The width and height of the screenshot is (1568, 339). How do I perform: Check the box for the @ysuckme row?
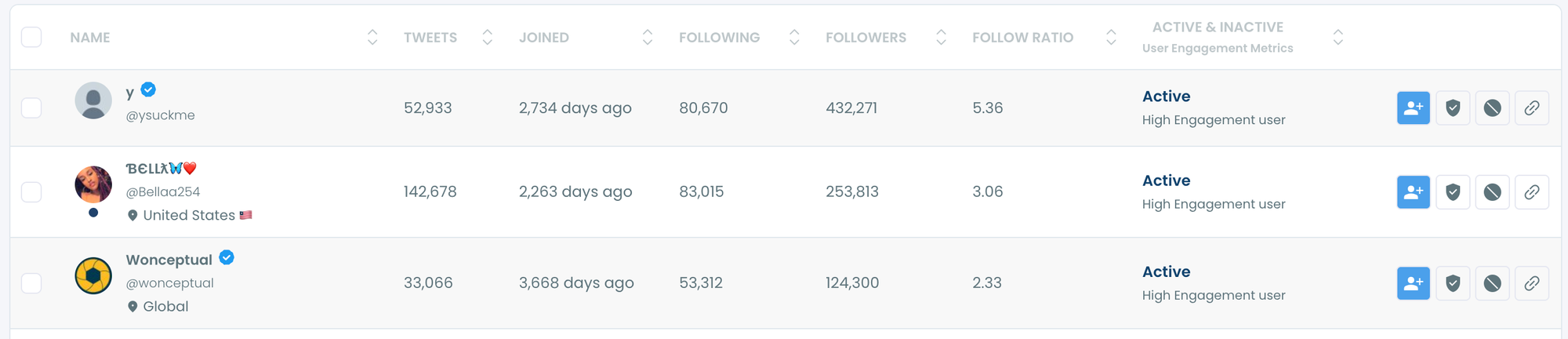point(31,108)
